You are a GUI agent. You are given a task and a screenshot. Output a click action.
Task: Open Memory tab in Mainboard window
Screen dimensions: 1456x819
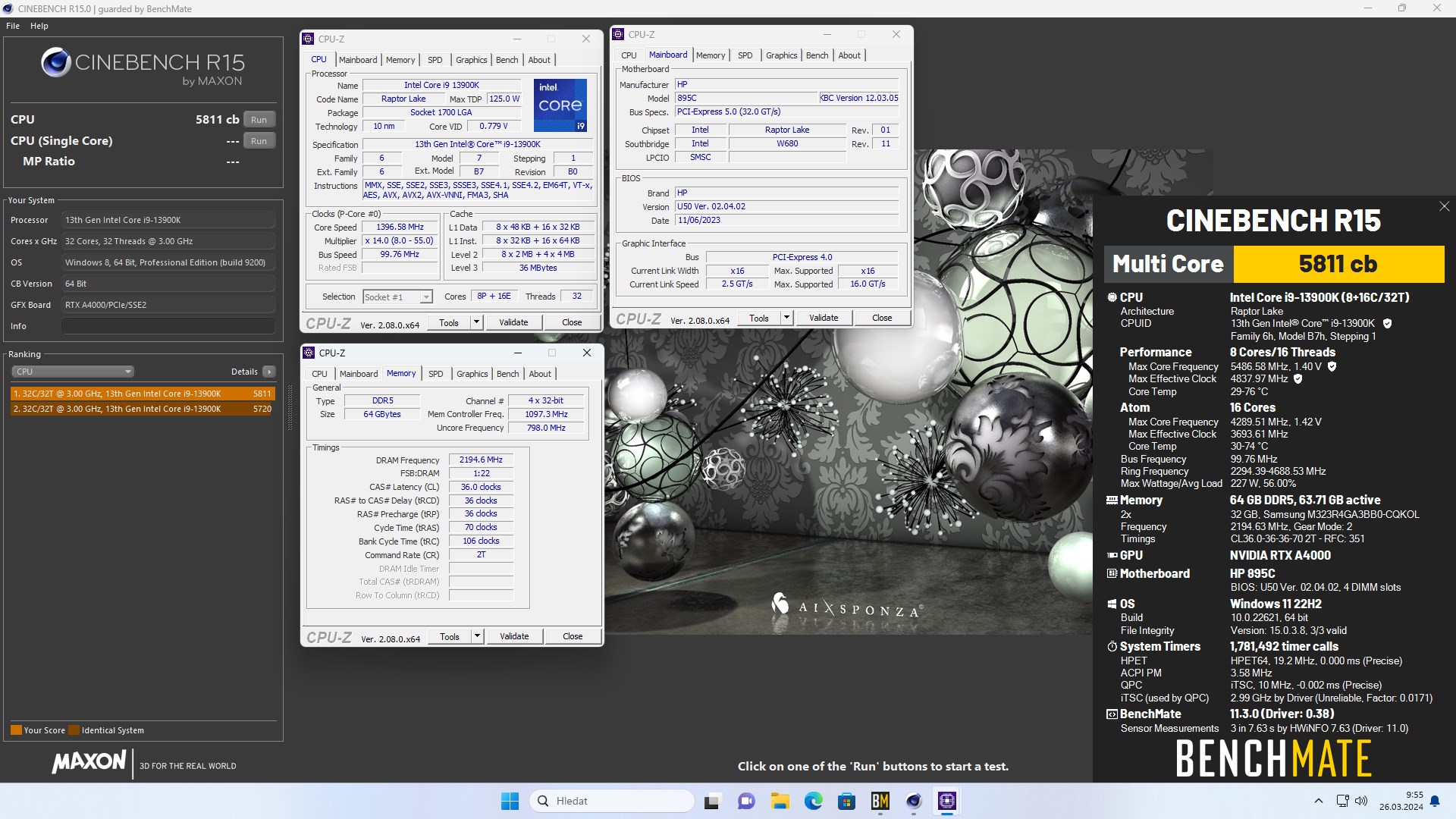click(711, 55)
